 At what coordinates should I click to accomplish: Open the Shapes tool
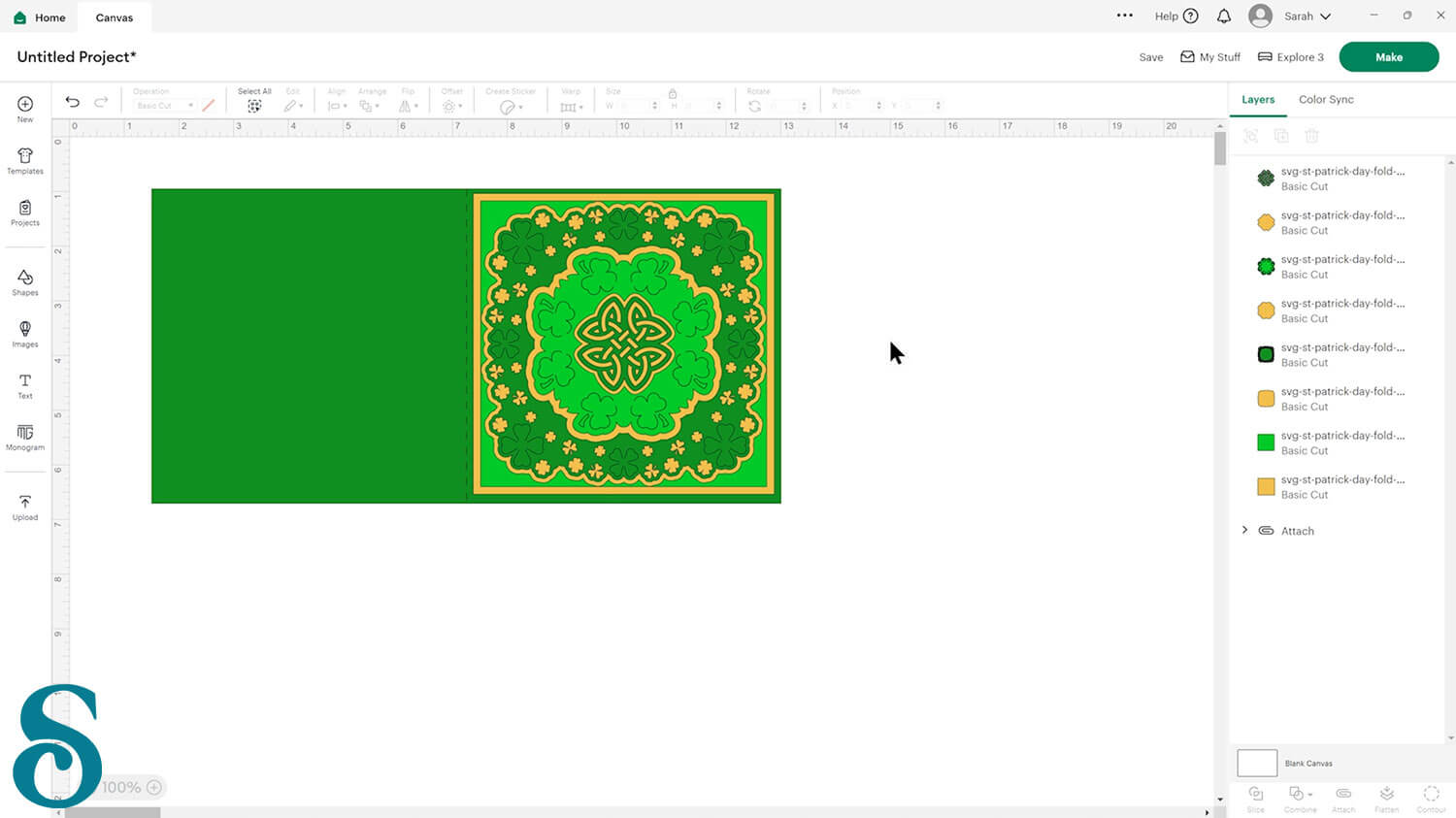pos(25,282)
